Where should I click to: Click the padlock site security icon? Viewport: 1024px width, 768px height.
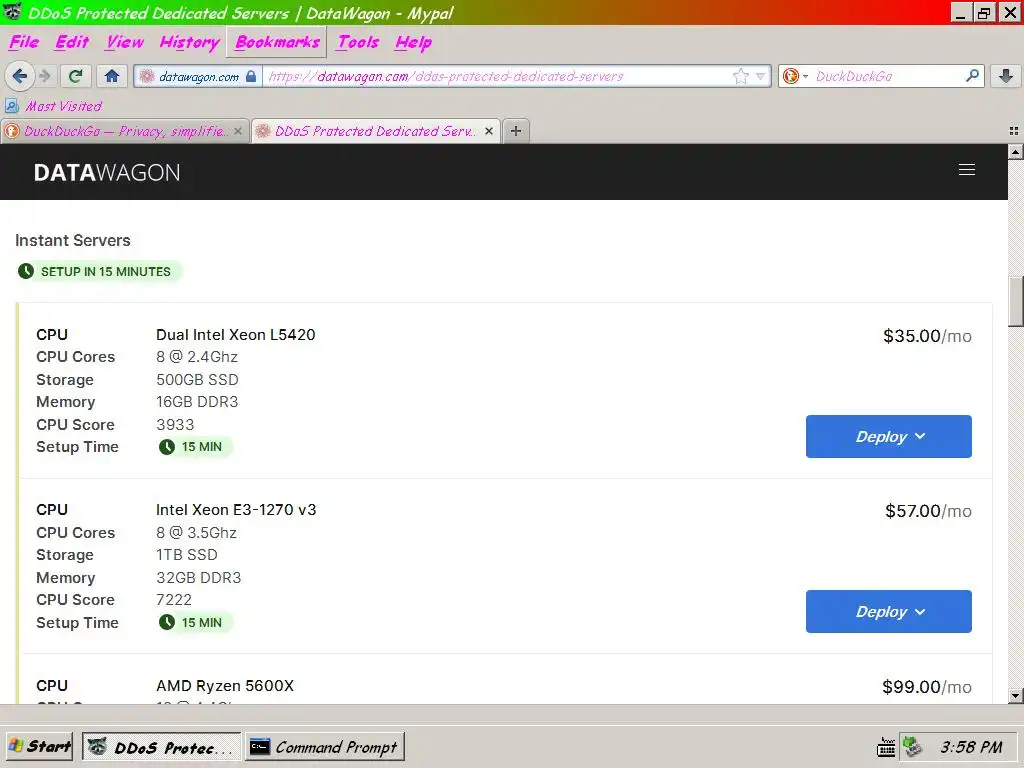[x=251, y=76]
